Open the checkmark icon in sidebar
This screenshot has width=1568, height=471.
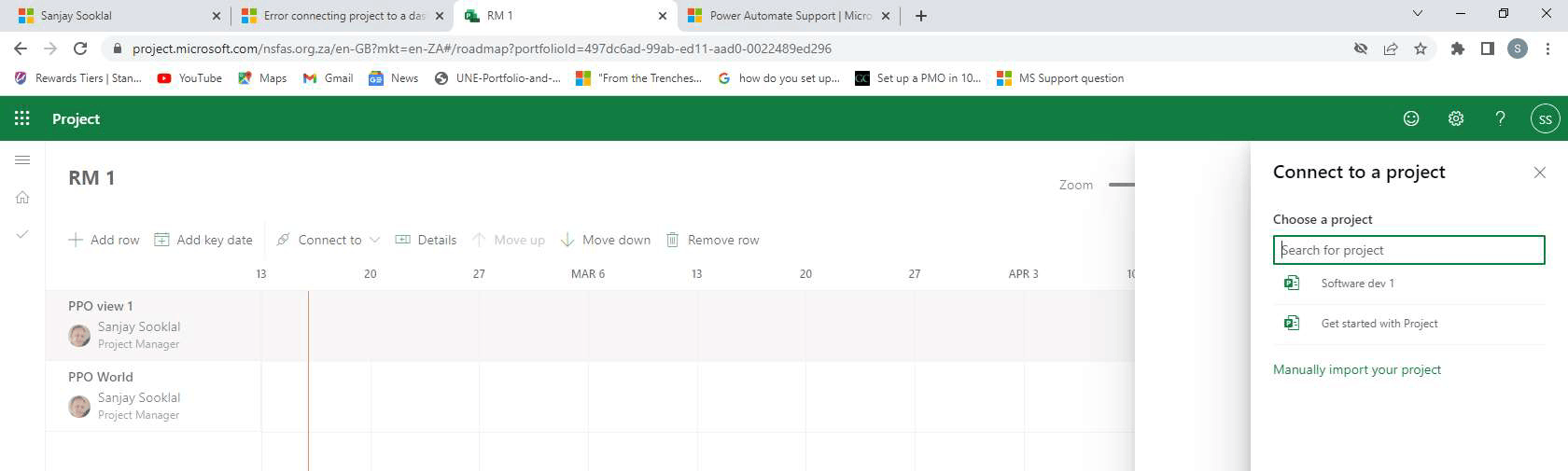22,234
